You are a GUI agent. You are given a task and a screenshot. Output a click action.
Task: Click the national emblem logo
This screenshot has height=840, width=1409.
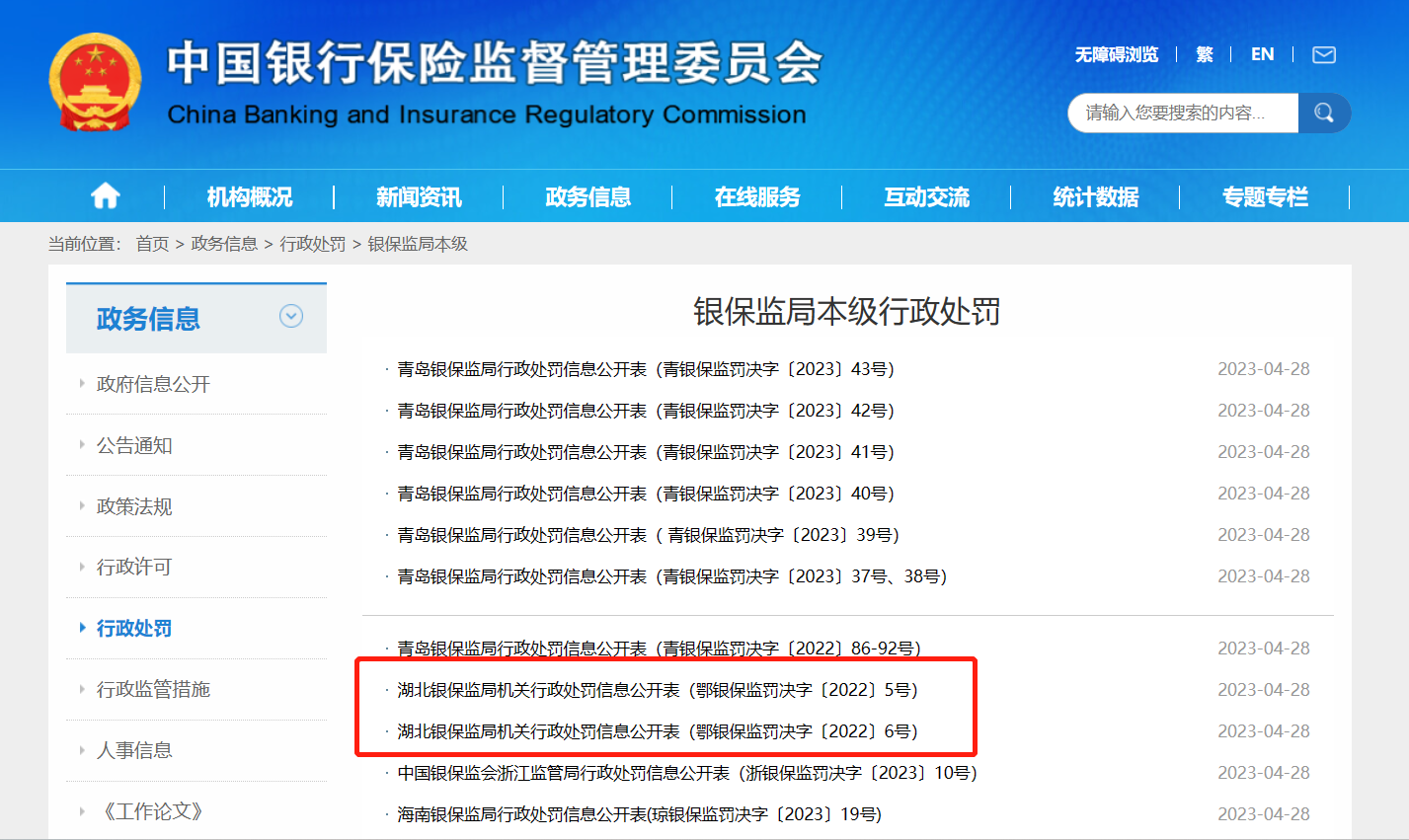(x=96, y=83)
